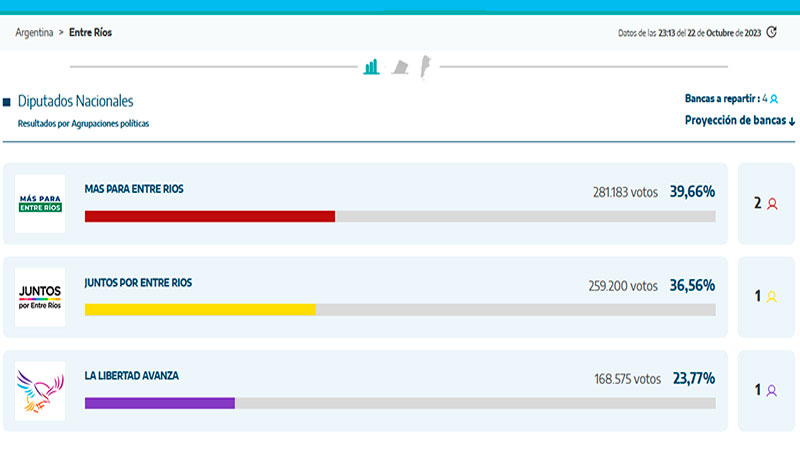Expand the Proyección de bancas arrow
This screenshot has height=450, width=800.
click(x=791, y=121)
